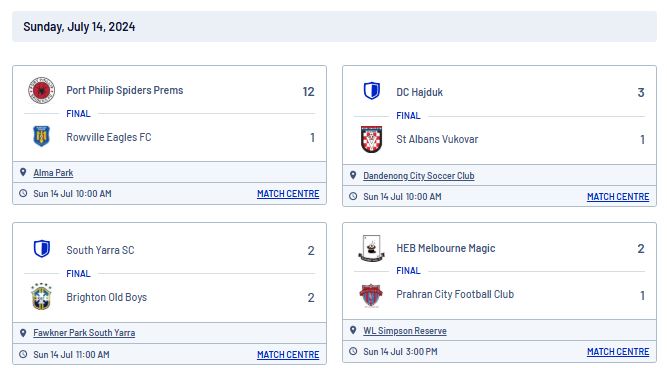
Task: Click the Port Philip Spiders Prems club logo
Action: click(x=42, y=90)
